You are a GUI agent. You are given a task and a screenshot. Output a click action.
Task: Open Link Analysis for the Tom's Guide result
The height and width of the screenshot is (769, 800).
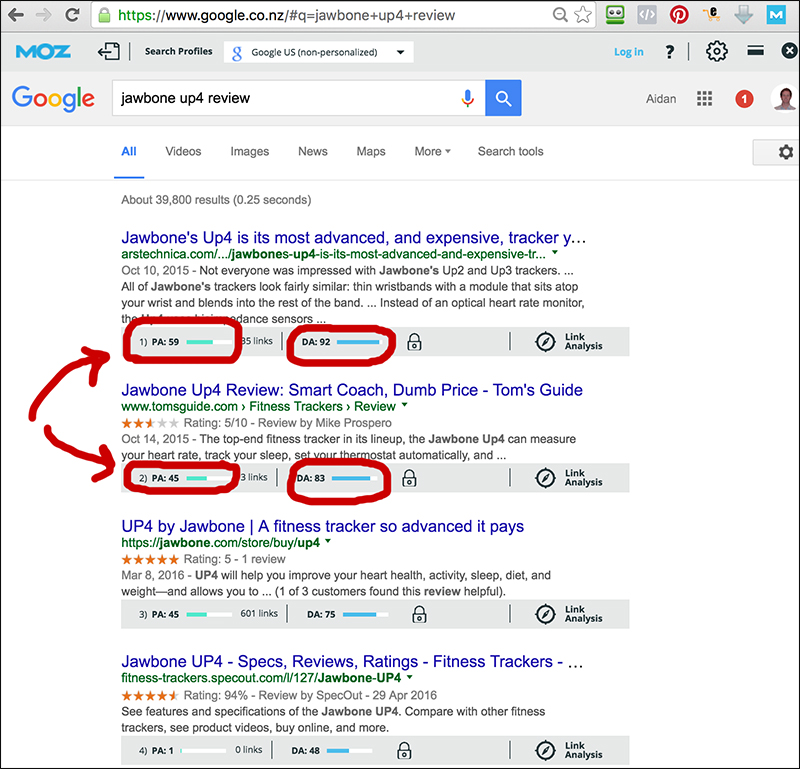click(569, 478)
